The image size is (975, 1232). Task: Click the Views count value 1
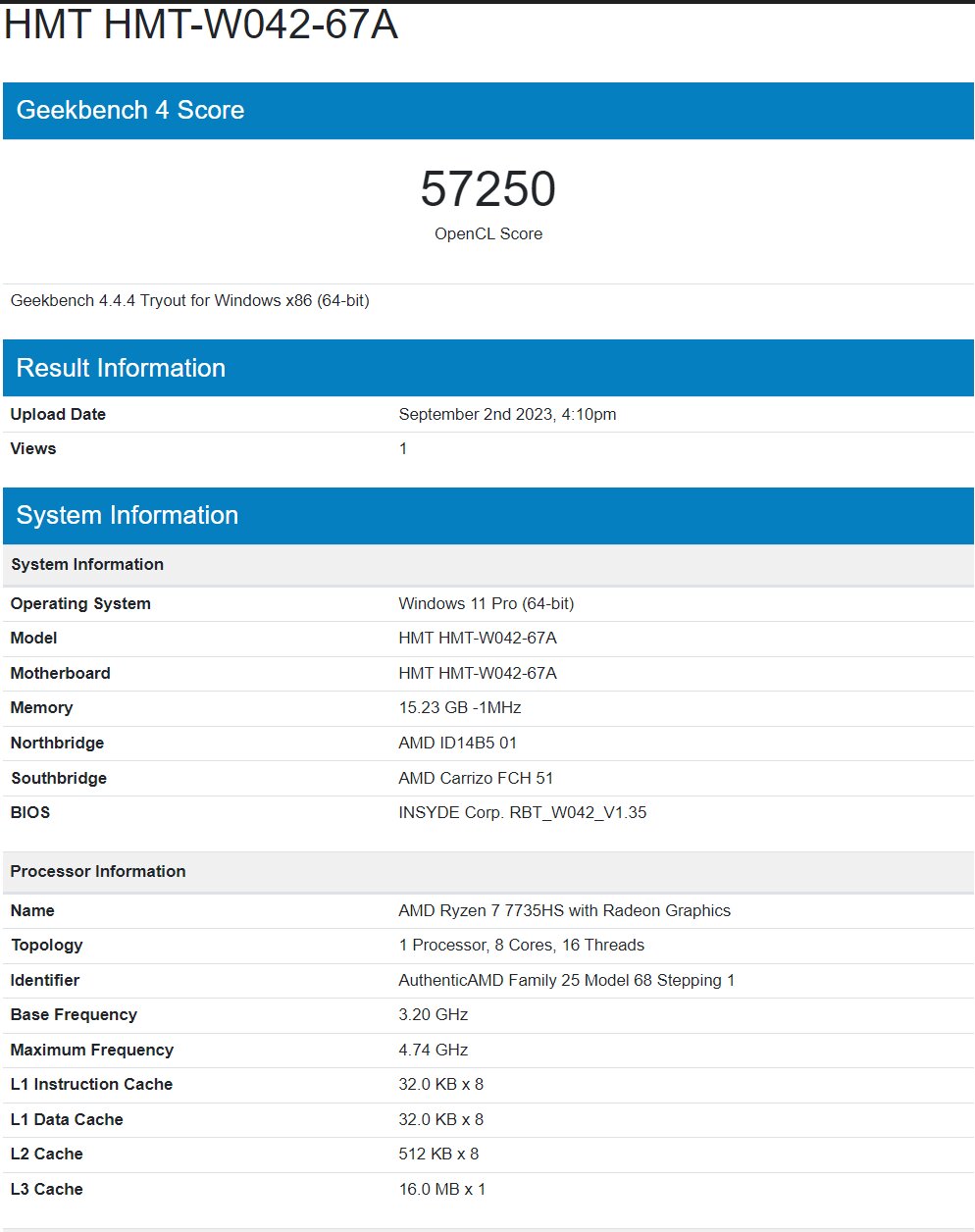(403, 448)
